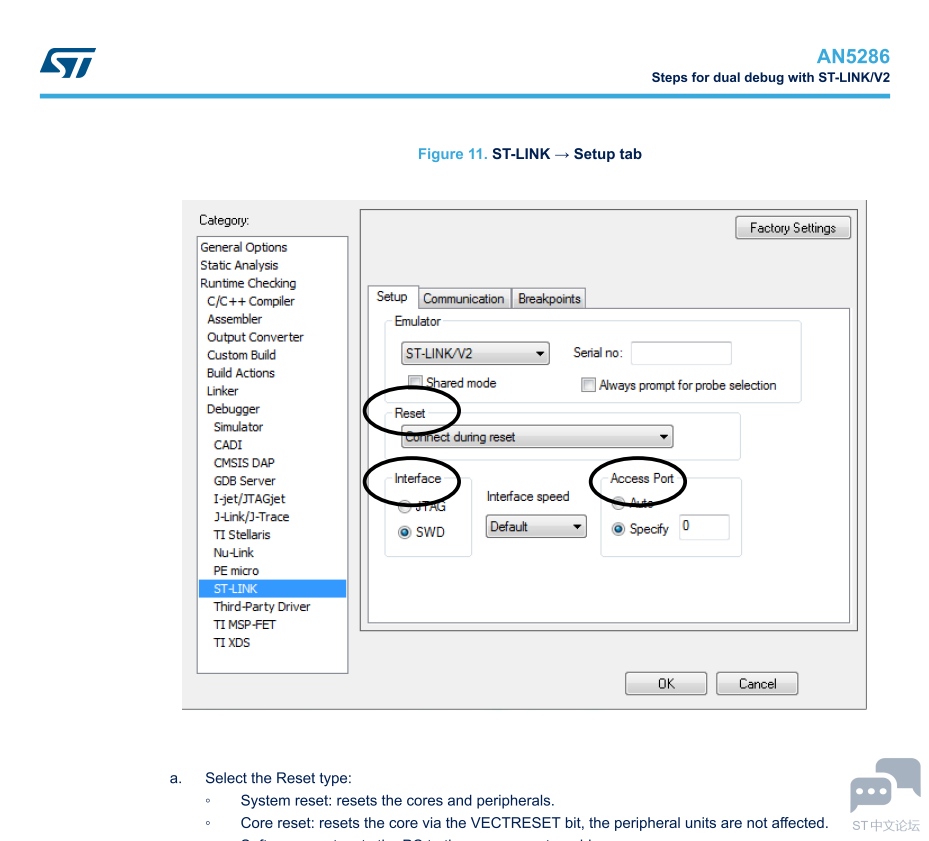Select TI MSP-FET category
This screenshot has width=929, height=841.
245,625
